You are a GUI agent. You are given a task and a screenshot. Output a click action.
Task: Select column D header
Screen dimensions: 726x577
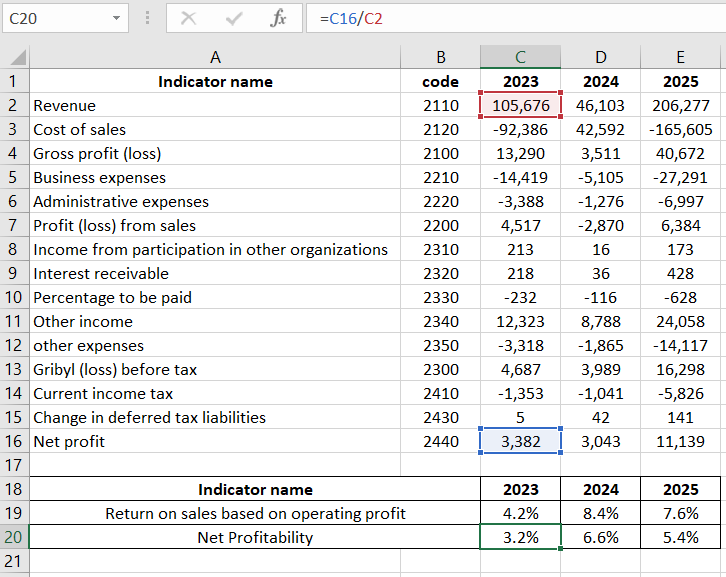point(601,57)
